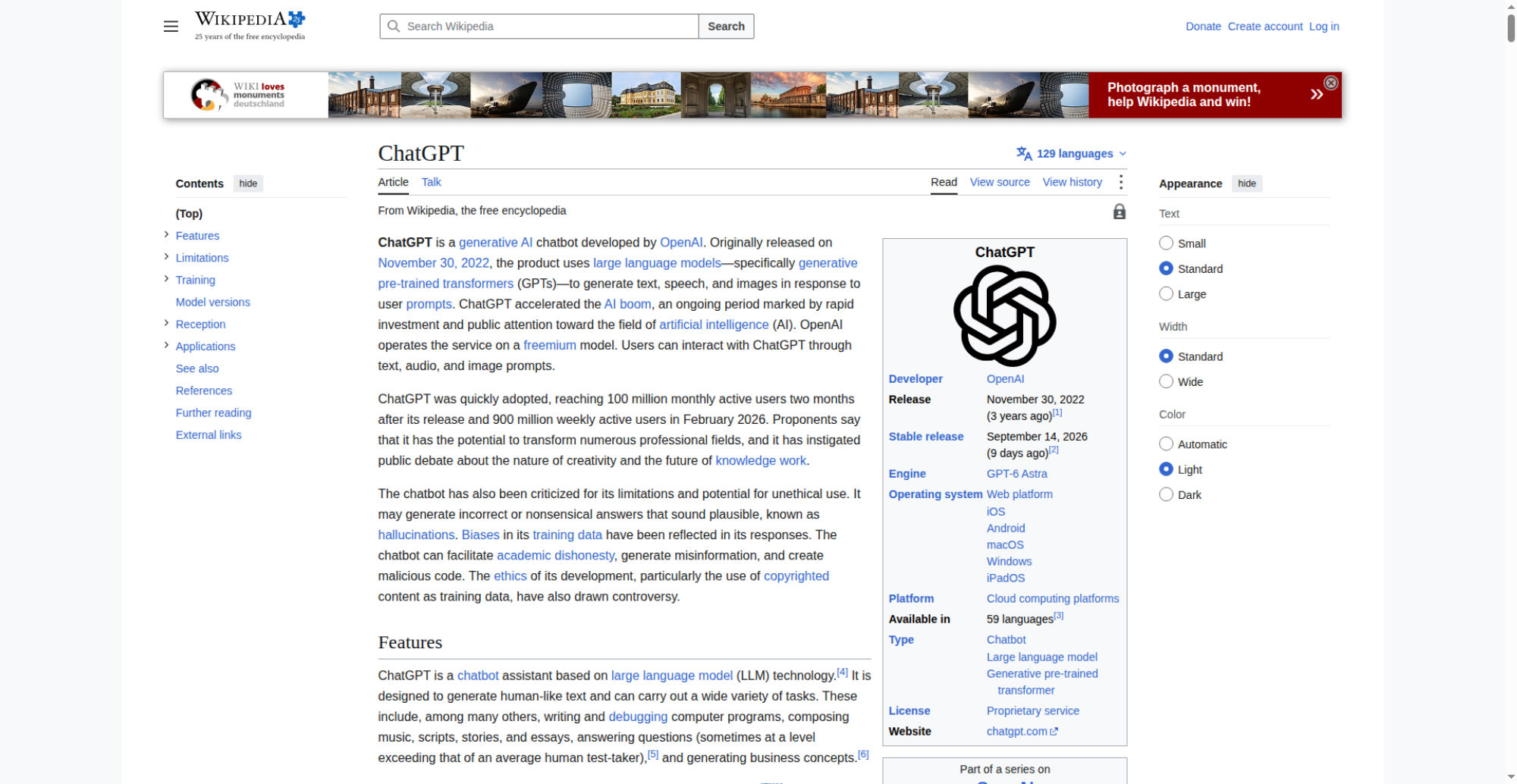Open the Create account link
The width and height of the screenshot is (1517, 784).
coord(1265,27)
